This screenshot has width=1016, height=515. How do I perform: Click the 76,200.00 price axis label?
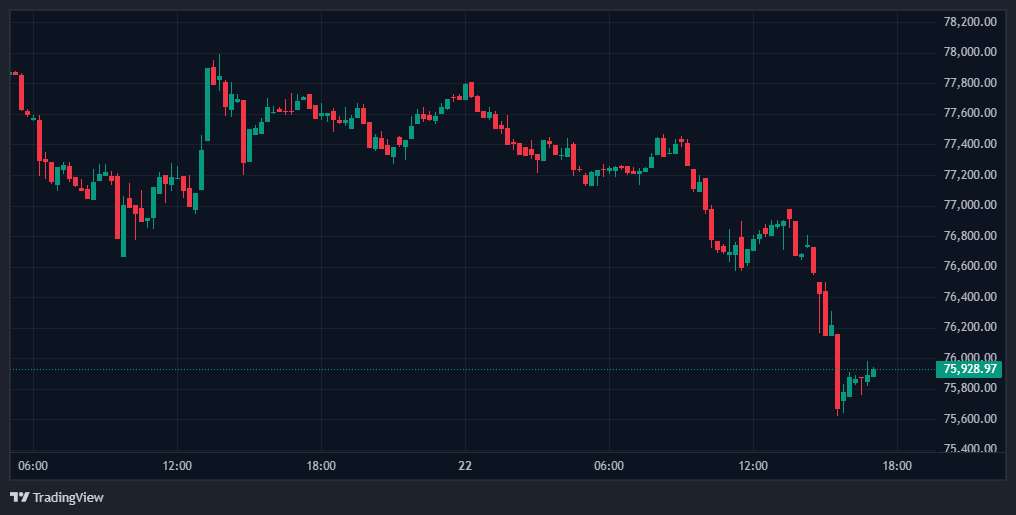click(x=970, y=326)
